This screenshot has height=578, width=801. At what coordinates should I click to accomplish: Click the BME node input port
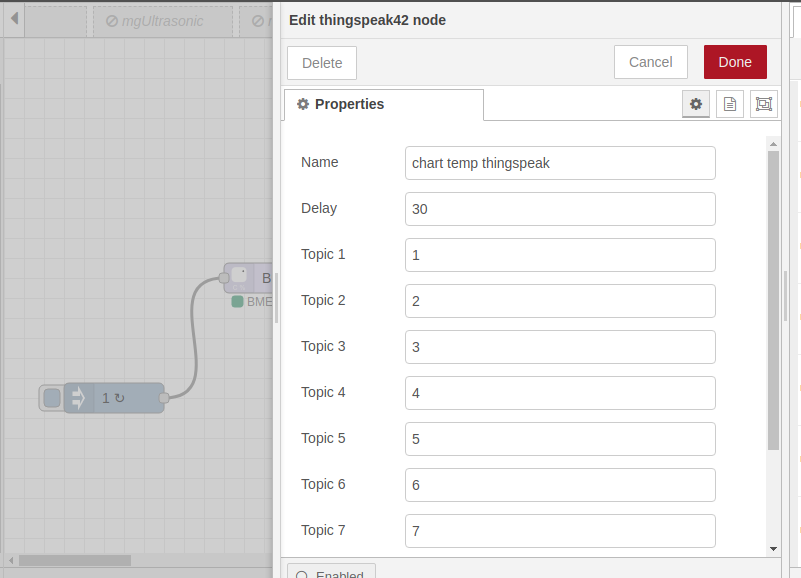coord(223,278)
